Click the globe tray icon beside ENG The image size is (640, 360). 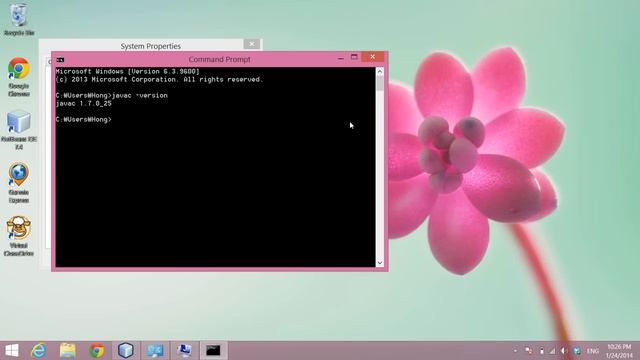point(577,351)
